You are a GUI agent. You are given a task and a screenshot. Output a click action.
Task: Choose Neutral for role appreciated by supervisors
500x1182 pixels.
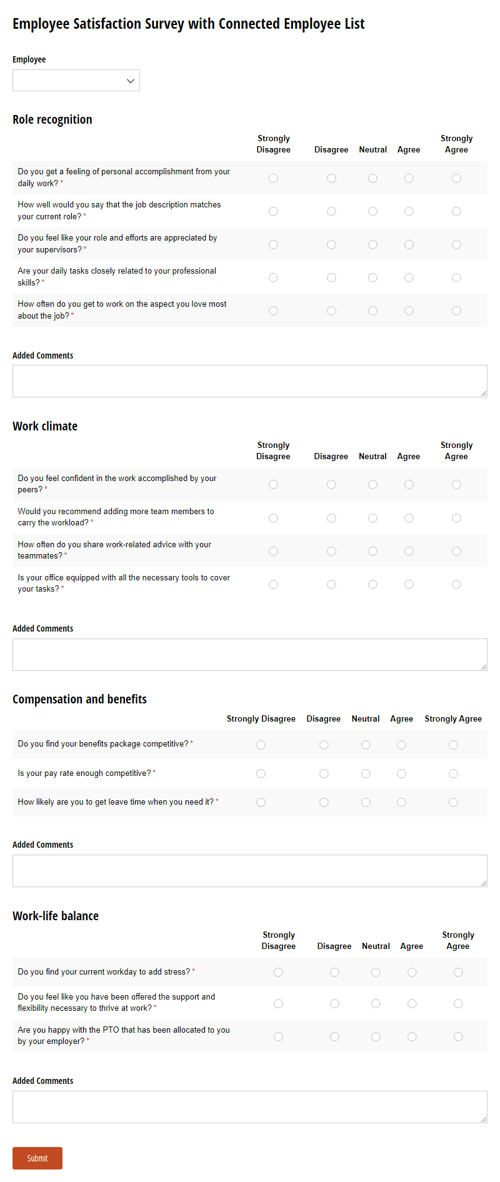[x=373, y=245]
